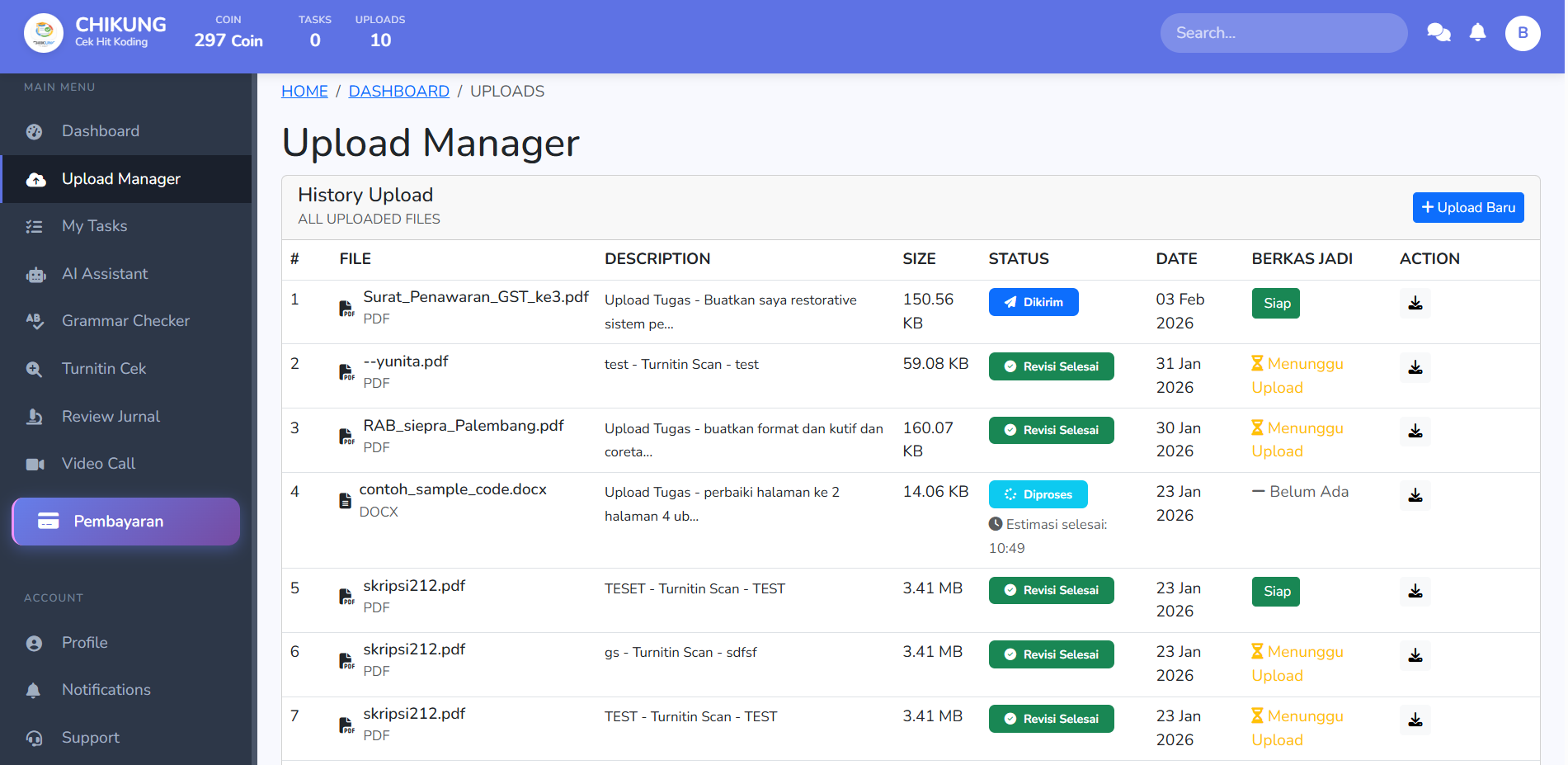Open Dashboard from the sidebar
The image size is (1568, 765).
click(100, 131)
